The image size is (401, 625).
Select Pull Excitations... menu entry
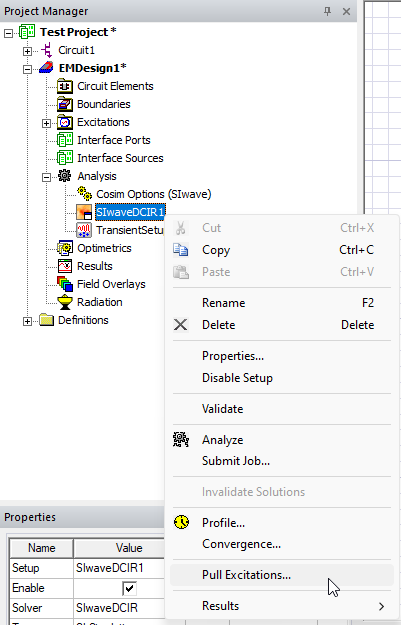[x=282, y=575]
